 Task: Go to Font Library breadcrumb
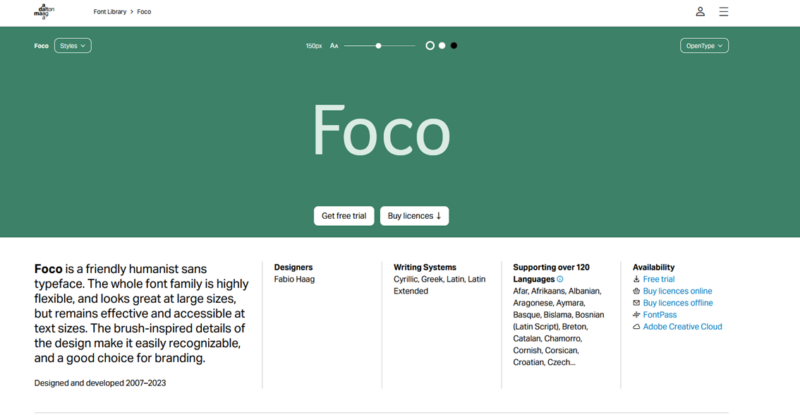110,12
